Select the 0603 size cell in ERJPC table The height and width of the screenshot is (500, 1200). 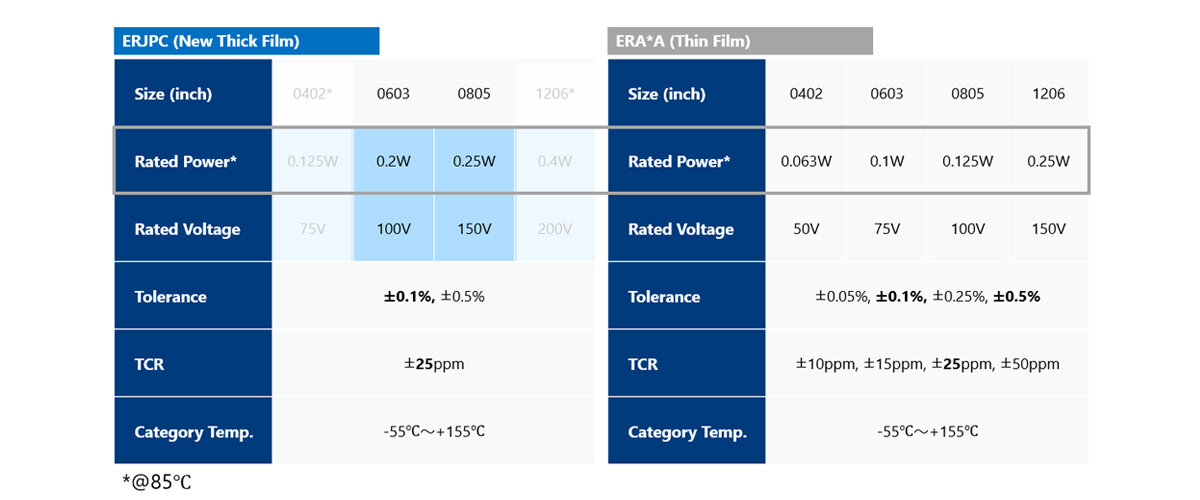click(393, 94)
